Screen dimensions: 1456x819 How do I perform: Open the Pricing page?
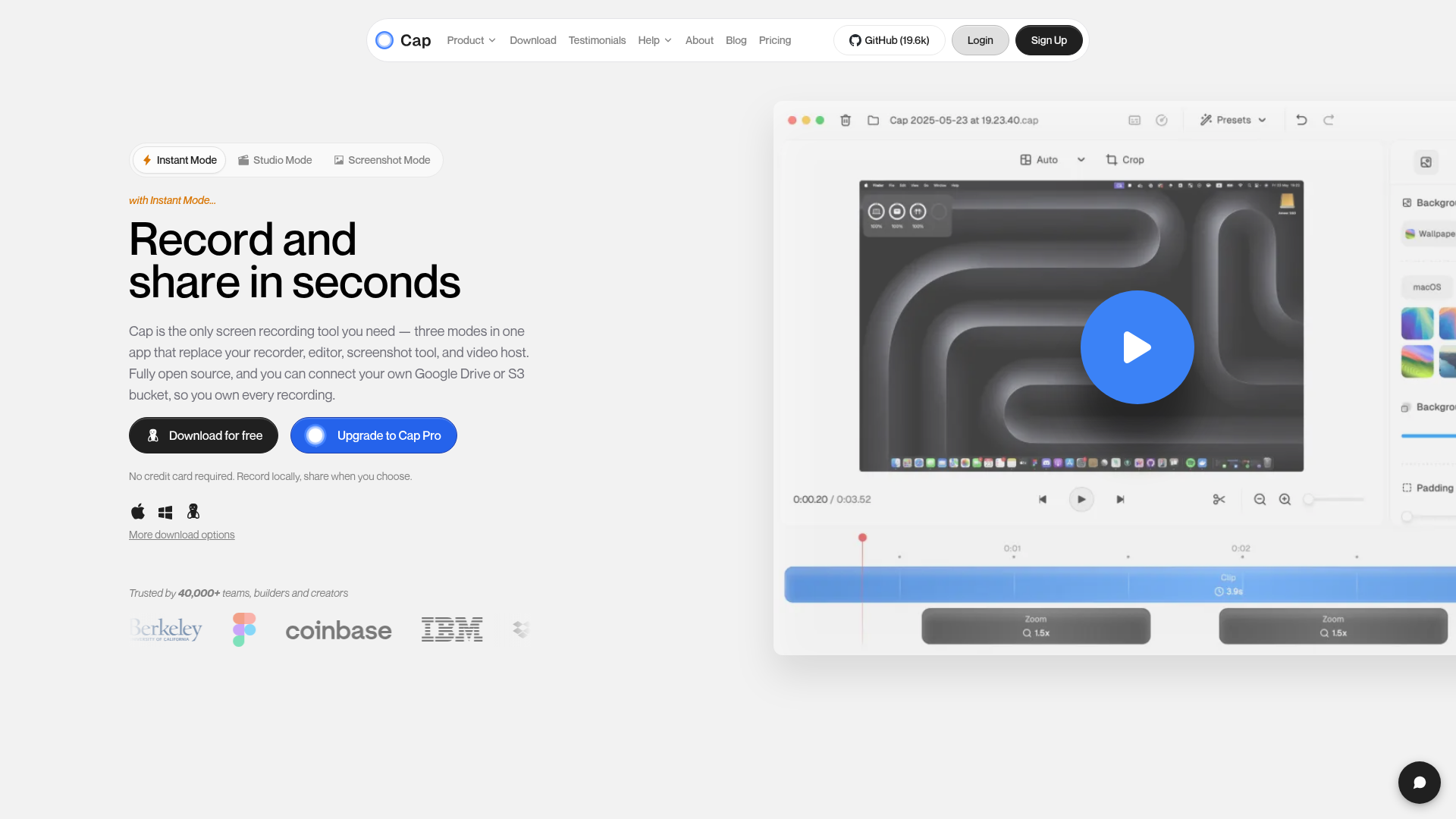tap(775, 40)
